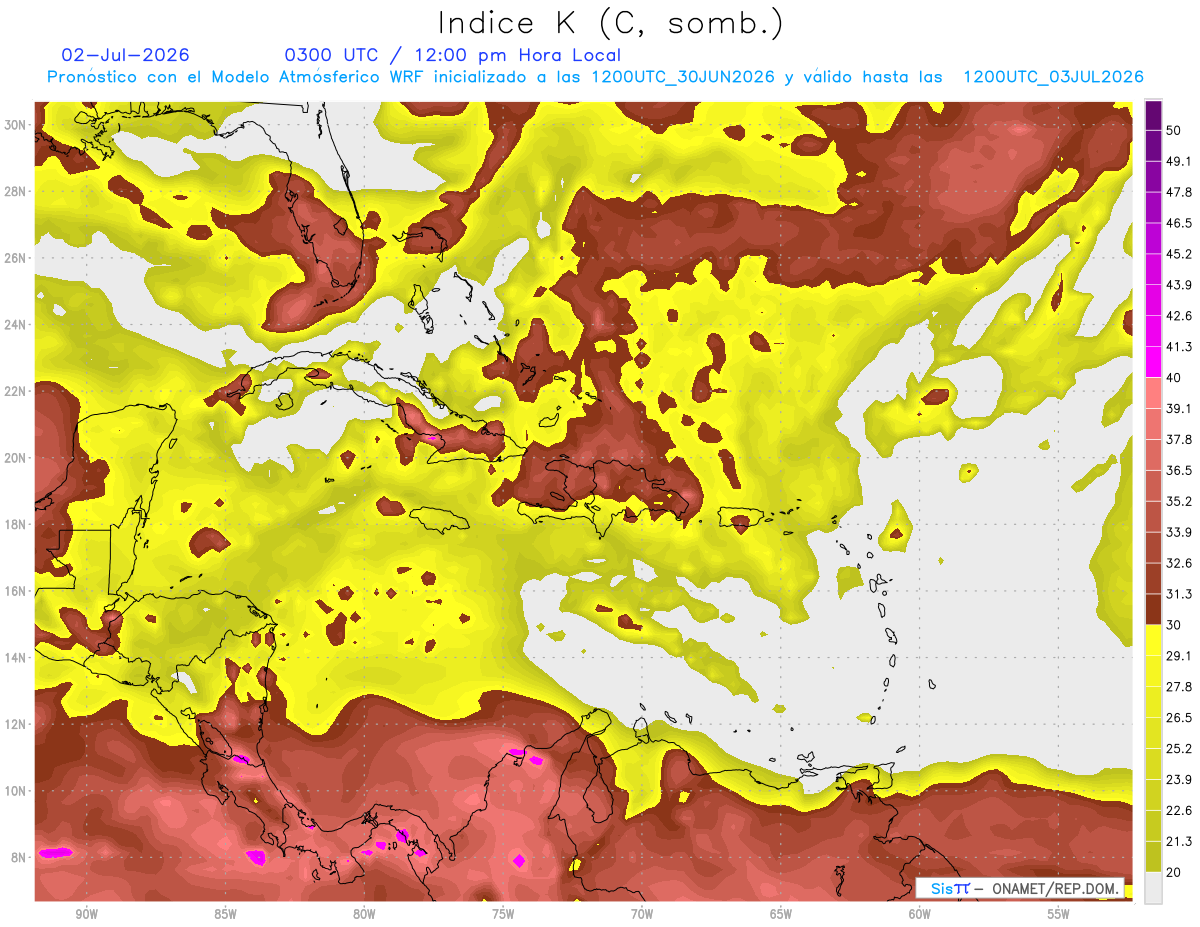
Task: Select the date text "02-Jul-2026"
Action: 125,55
